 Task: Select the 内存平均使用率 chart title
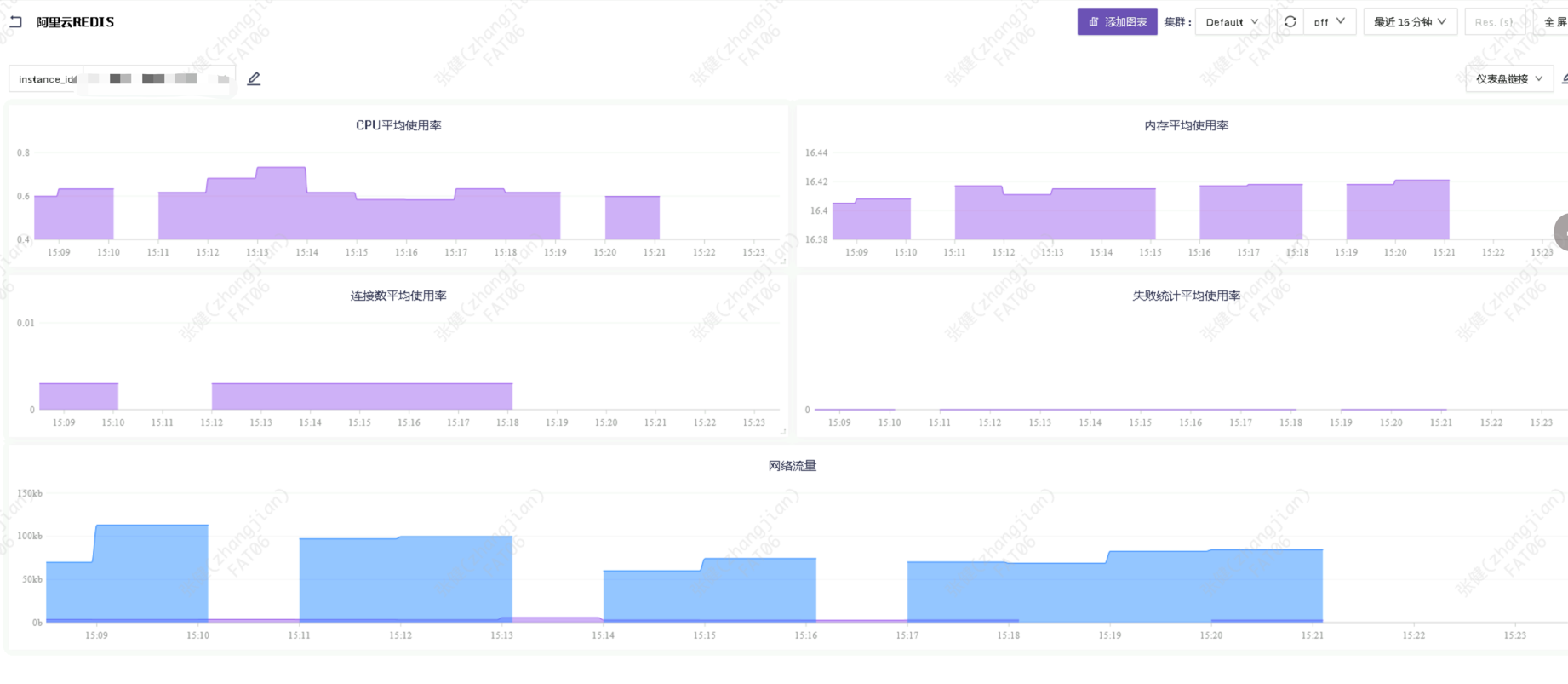point(1186,125)
